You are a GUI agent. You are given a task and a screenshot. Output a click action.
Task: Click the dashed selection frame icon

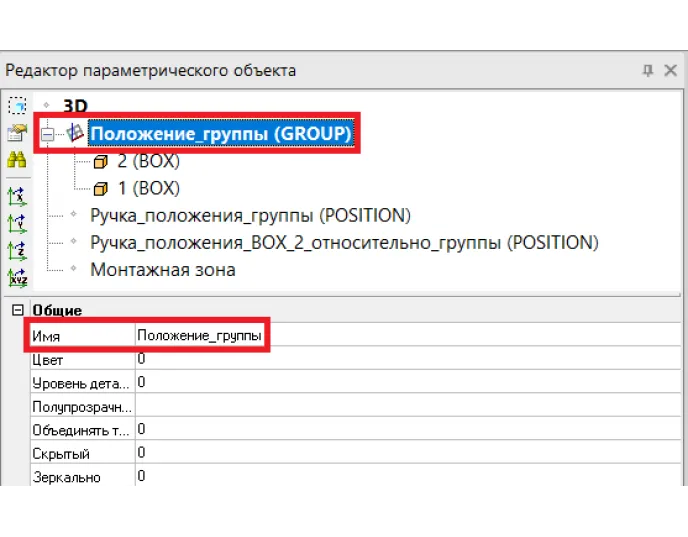(x=17, y=106)
